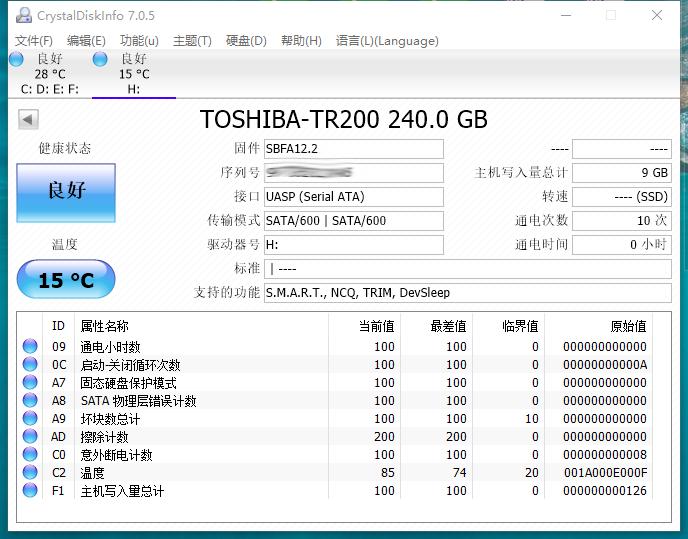
Task: Click the threshold value 10 in A9 row
Action: (532, 419)
